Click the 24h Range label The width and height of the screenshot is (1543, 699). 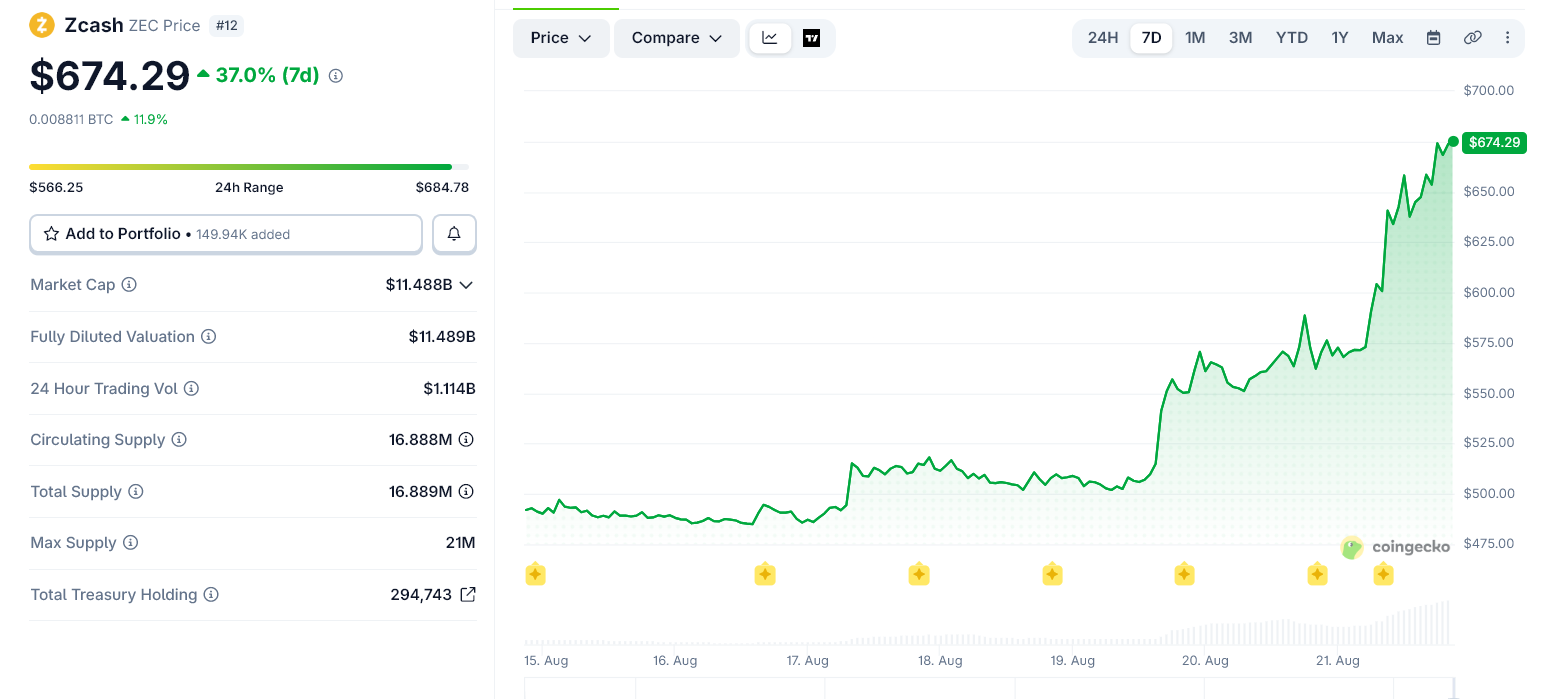(x=249, y=187)
